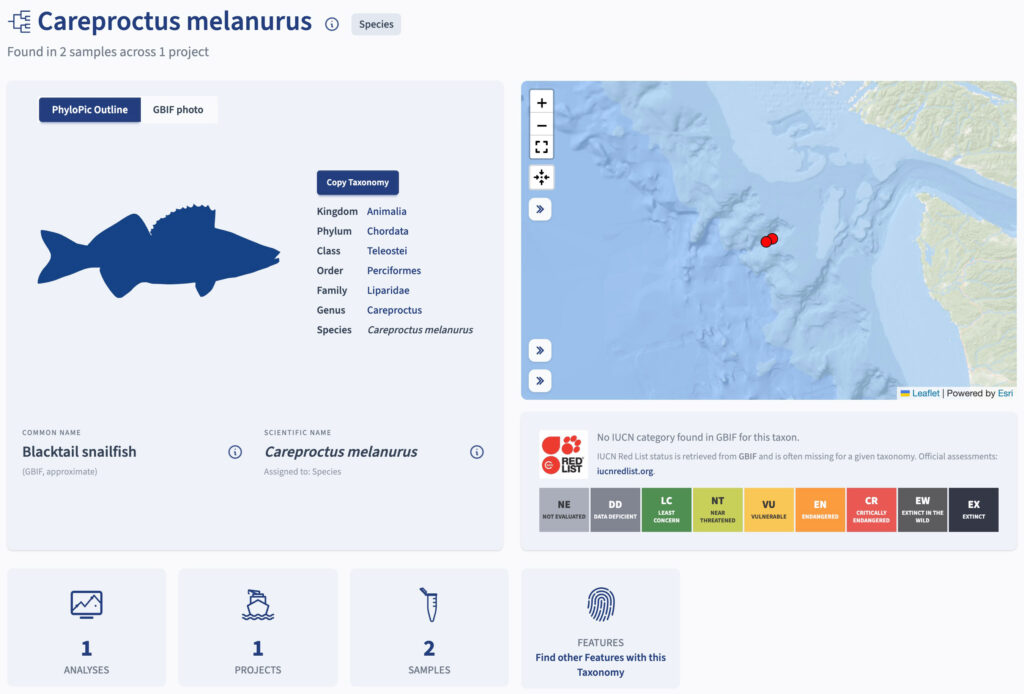Screen dimensions: 1024x694
Task: Expand the bottom map chevron panel
Action: (x=540, y=381)
